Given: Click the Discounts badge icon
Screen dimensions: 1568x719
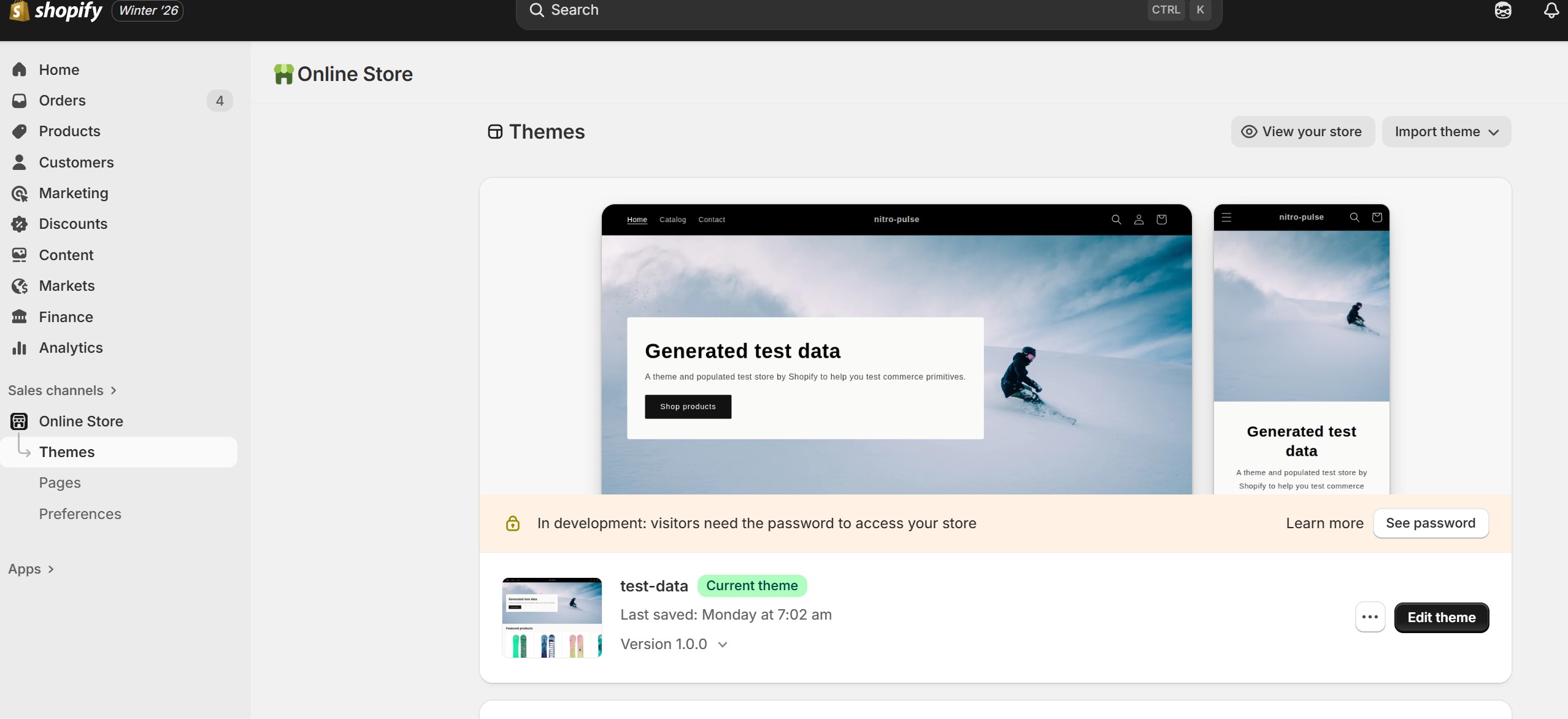Looking at the screenshot, I should click(20, 224).
